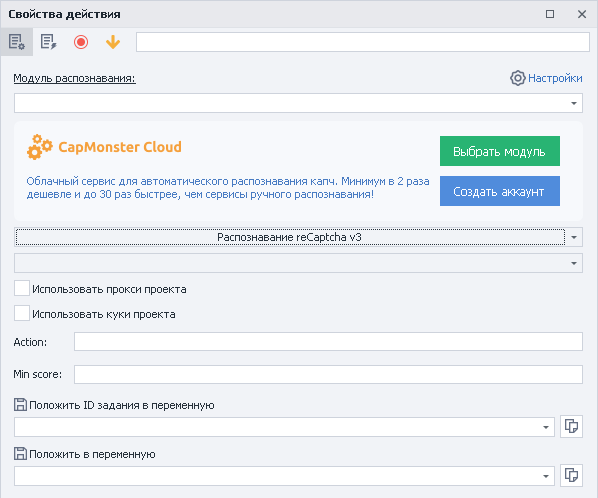
Task: Click the Модуль распознавания label
Action: [74, 78]
